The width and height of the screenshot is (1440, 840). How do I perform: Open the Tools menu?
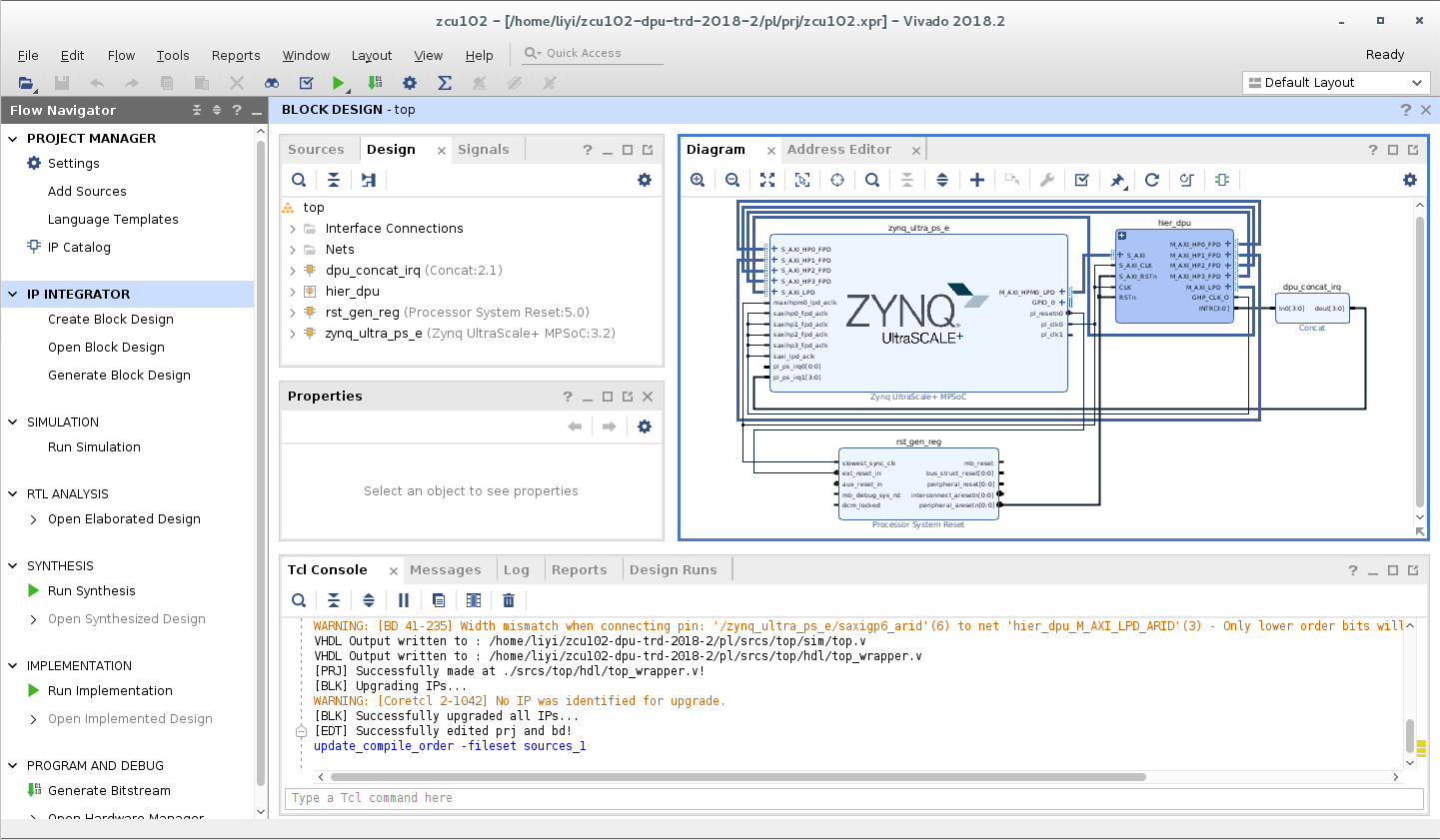[x=172, y=56]
